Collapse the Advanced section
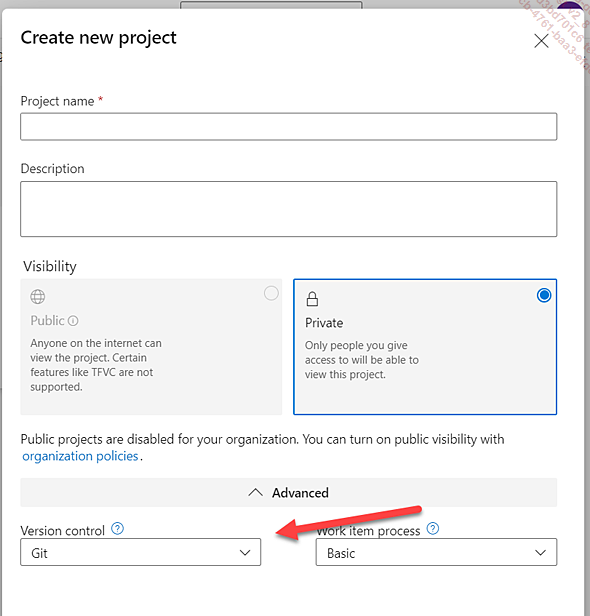This screenshot has height=616, width=590. (289, 493)
